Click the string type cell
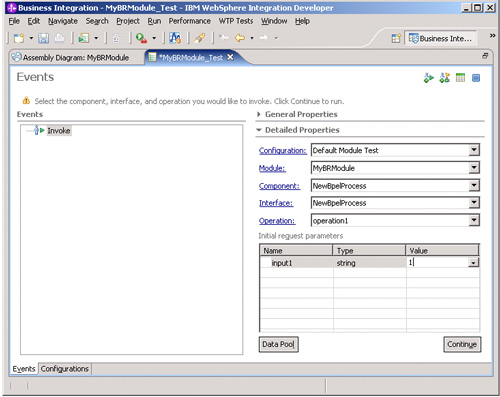The width and height of the screenshot is (500, 397). [x=369, y=263]
